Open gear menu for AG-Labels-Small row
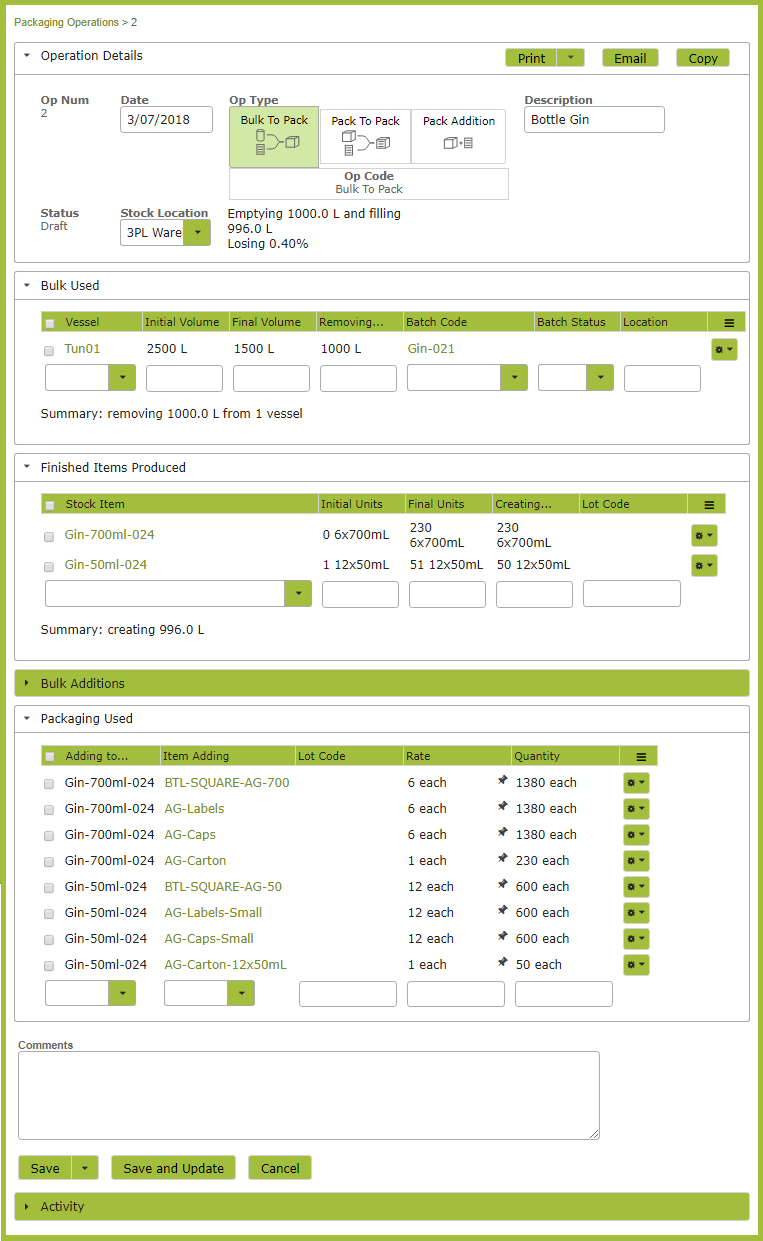The height and width of the screenshot is (1241, 763). point(636,913)
